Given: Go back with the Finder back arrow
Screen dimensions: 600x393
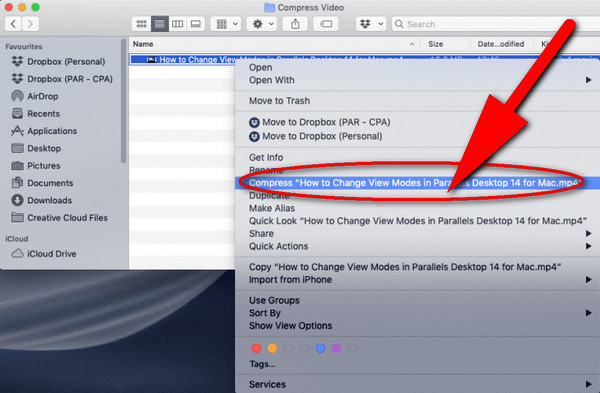Looking at the screenshot, I should (13, 24).
